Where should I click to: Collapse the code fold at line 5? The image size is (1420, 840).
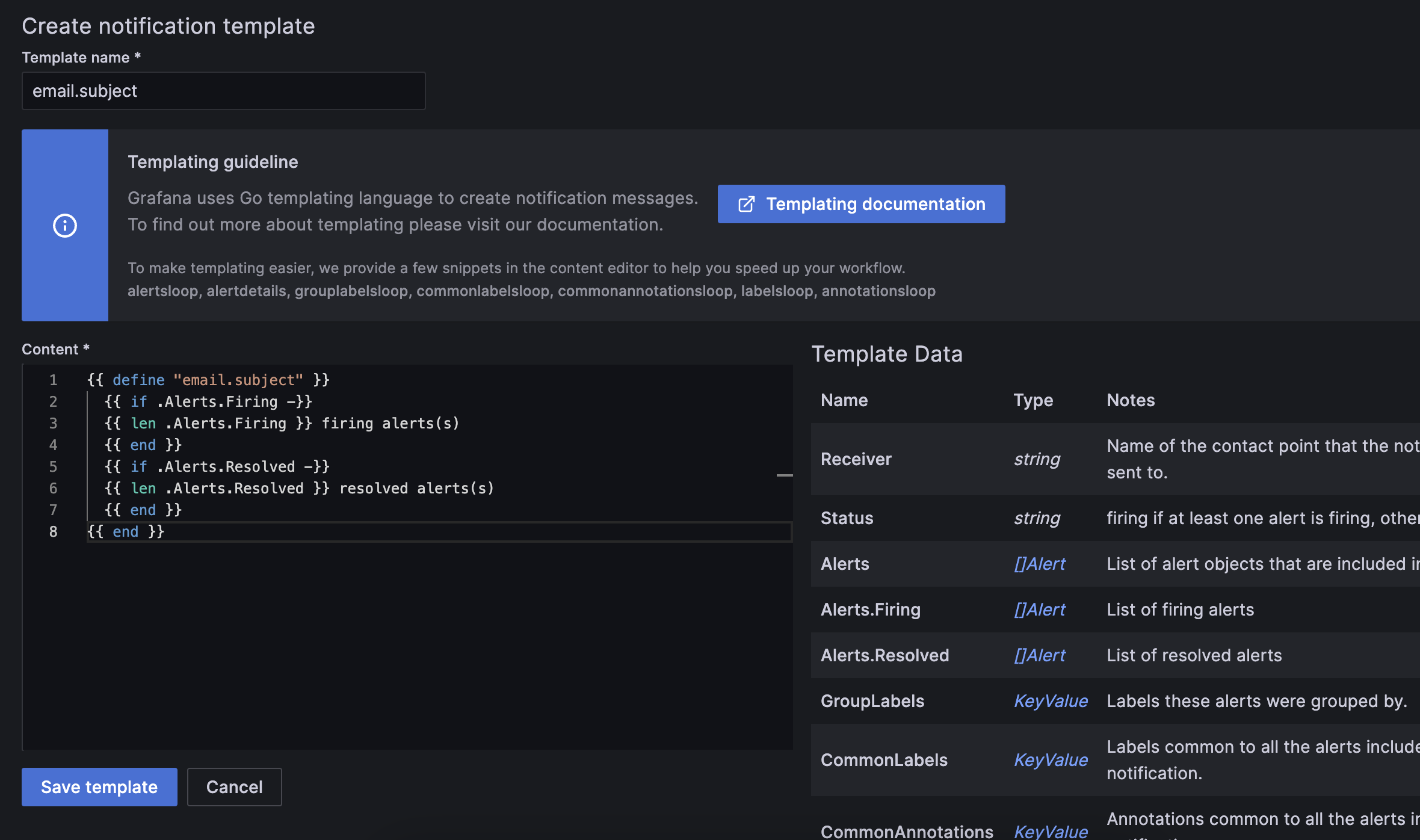tap(784, 475)
